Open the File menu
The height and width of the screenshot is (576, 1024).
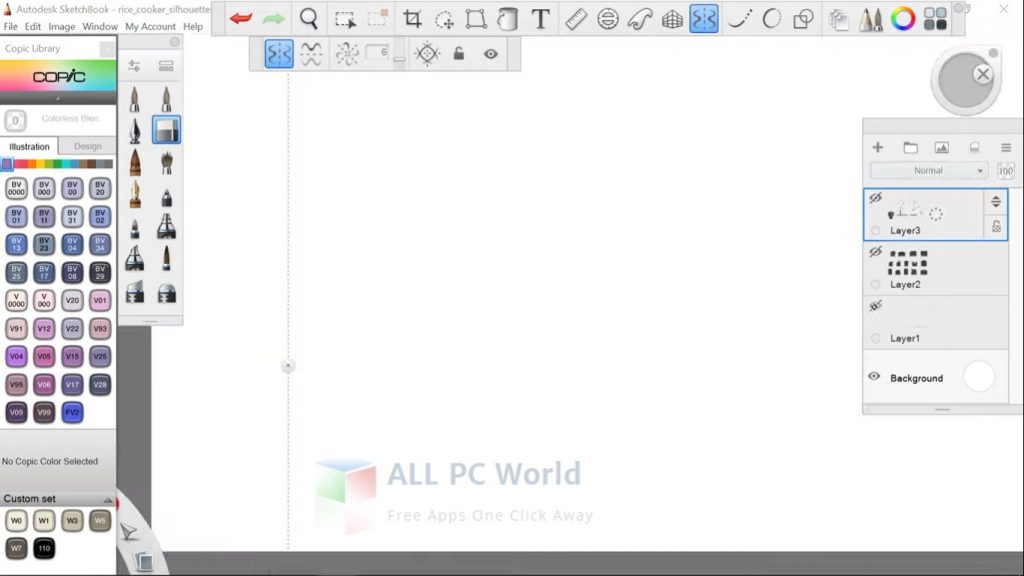pos(10,27)
